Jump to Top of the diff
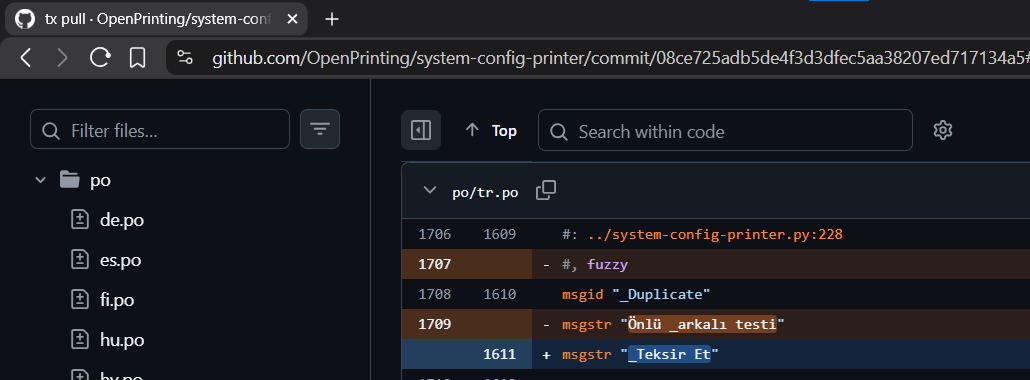The height and width of the screenshot is (380, 1030). 491,130
